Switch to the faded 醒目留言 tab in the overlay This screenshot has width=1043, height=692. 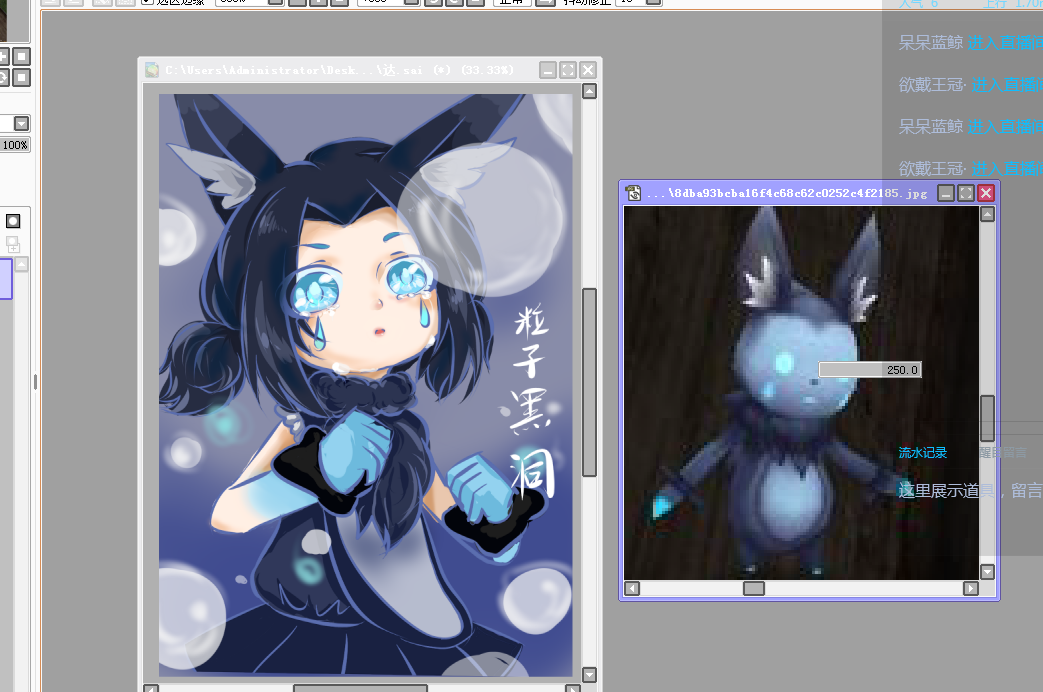click(x=1003, y=453)
